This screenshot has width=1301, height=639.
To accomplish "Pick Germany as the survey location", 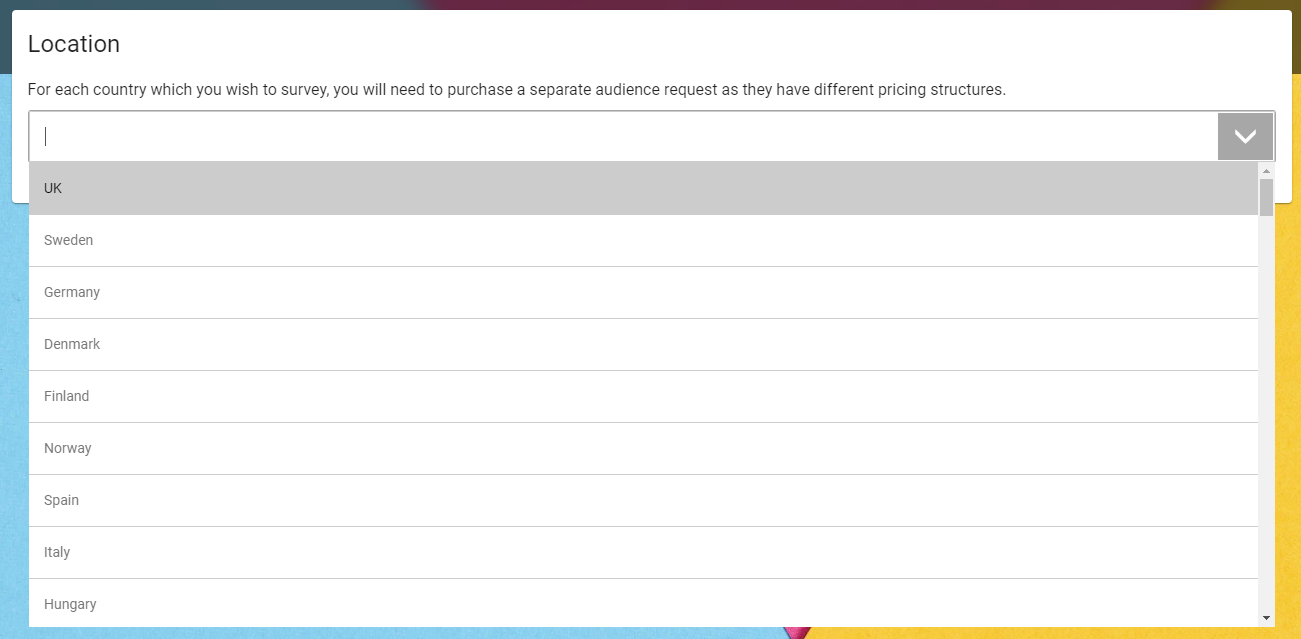I will 643,292.
